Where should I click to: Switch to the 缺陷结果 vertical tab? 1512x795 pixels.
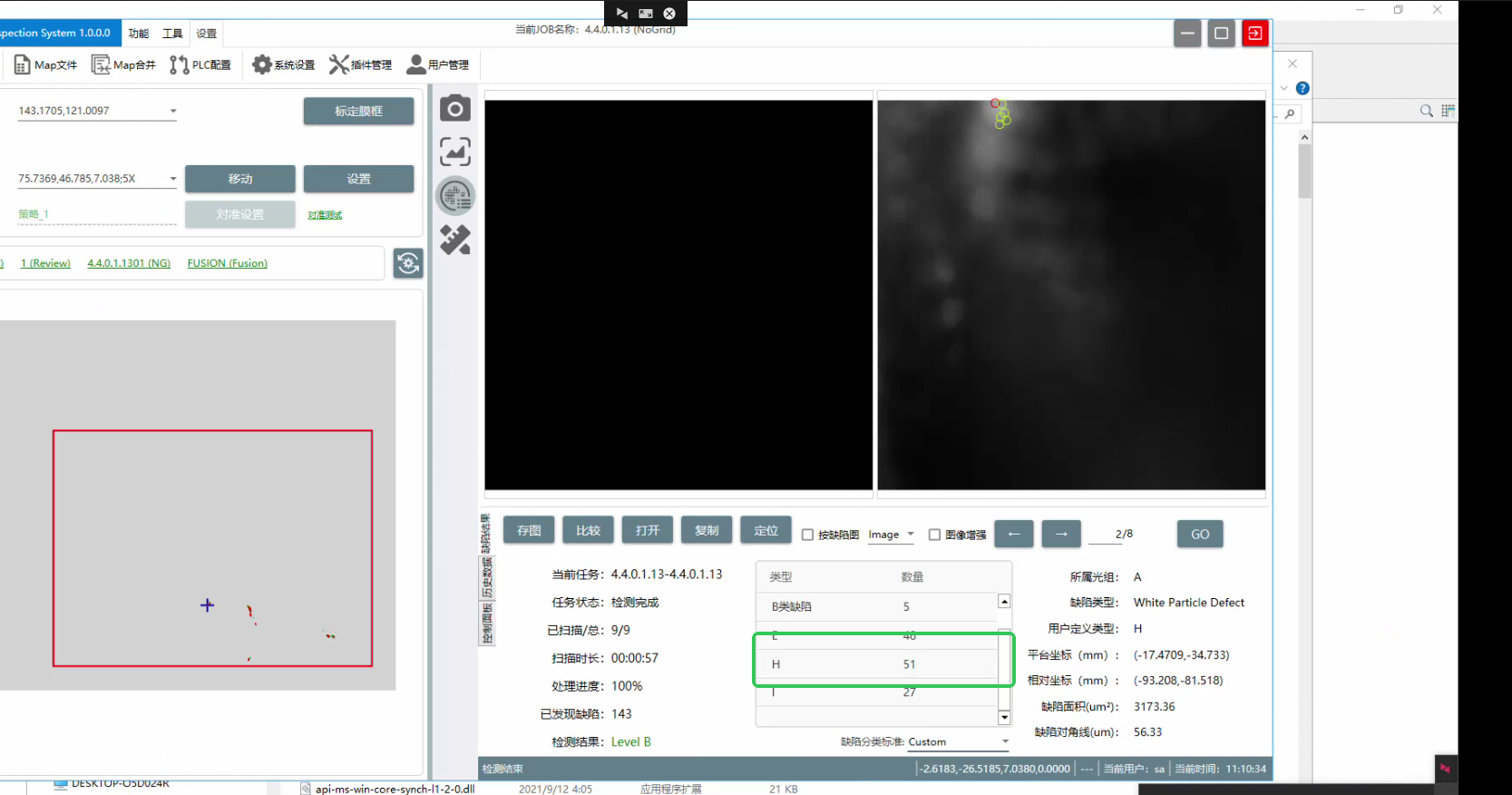click(486, 534)
